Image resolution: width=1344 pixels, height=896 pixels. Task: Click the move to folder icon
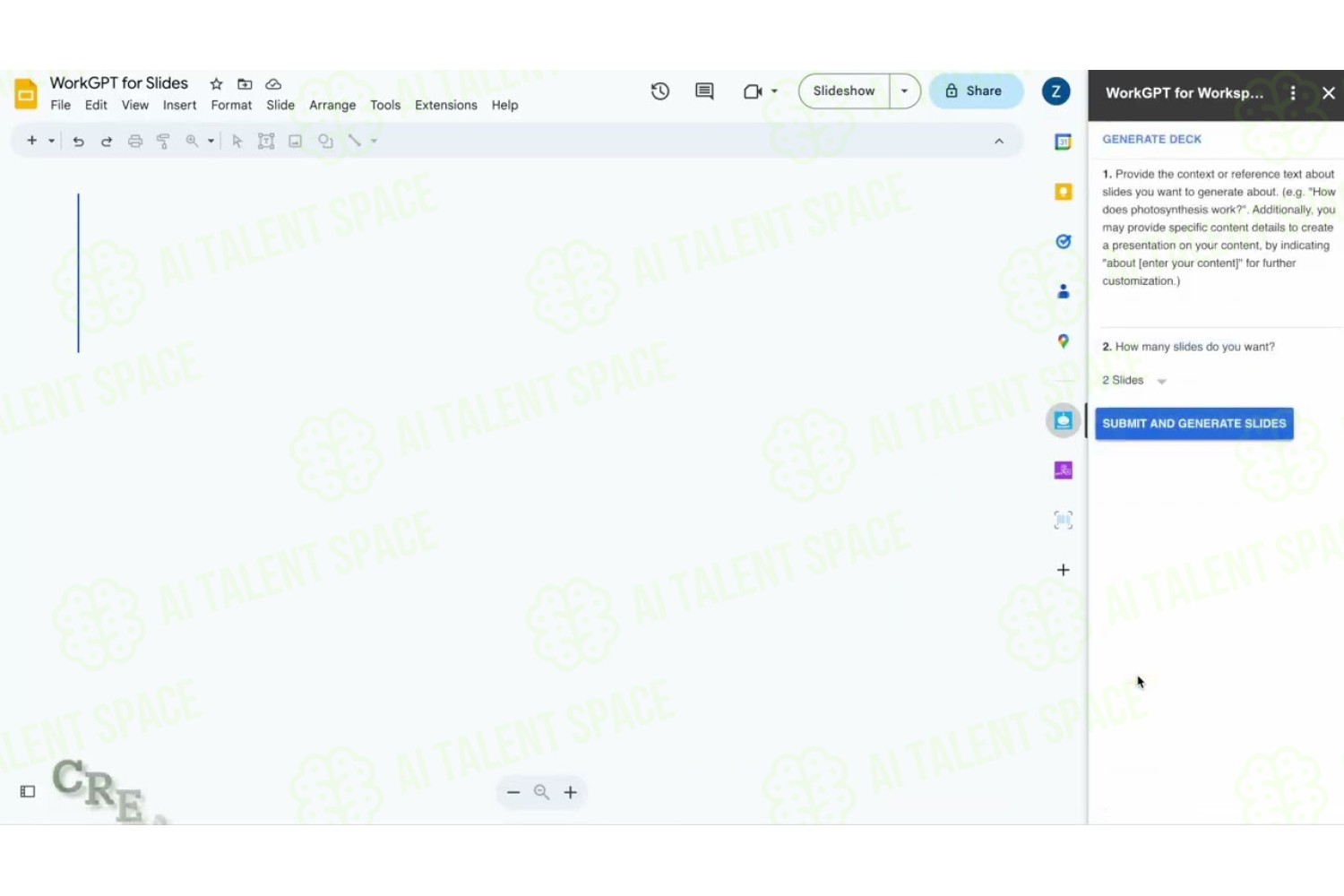(245, 84)
